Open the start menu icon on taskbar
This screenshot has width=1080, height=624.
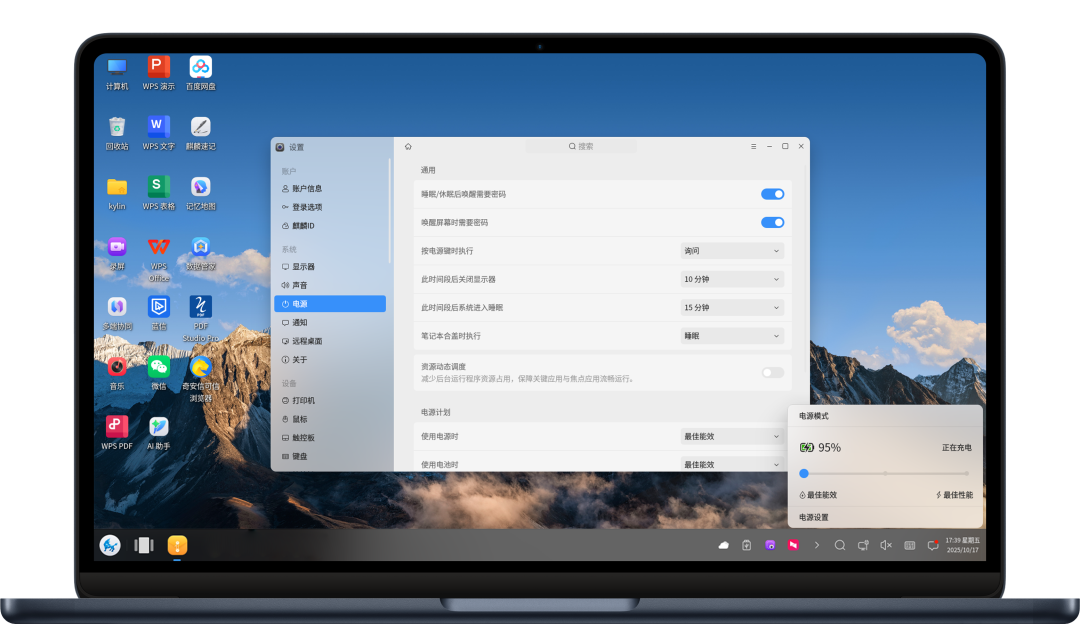pyautogui.click(x=110, y=545)
